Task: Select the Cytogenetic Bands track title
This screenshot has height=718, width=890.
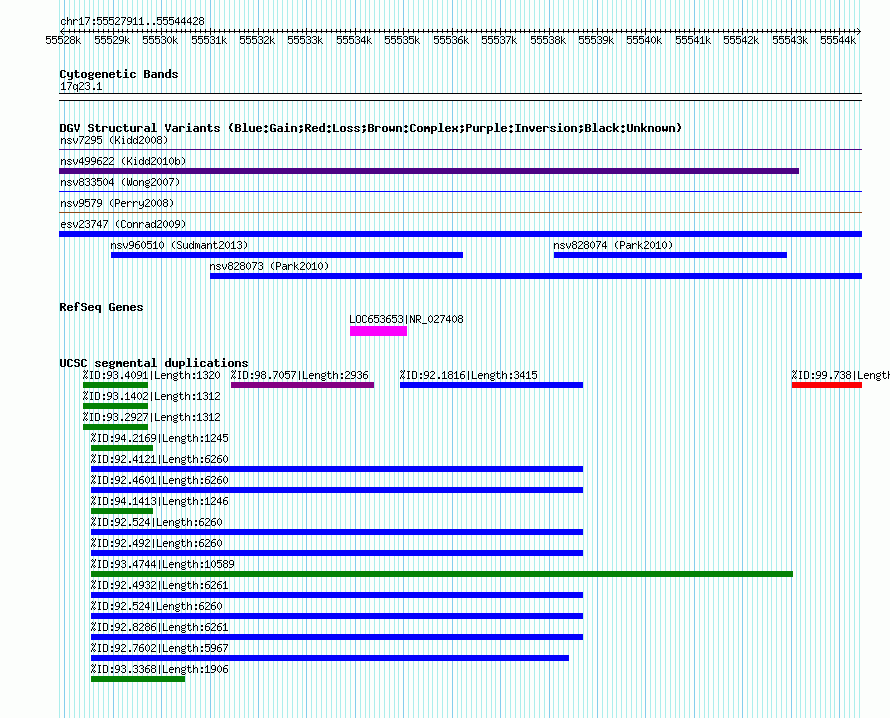Action: pyautogui.click(x=119, y=74)
